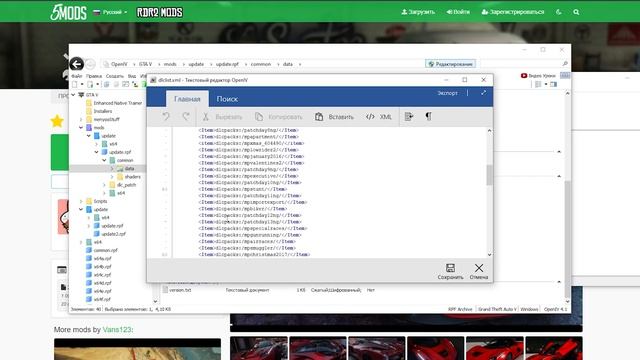Click the preview pane icon in OpenIV toolbar

click(553, 84)
